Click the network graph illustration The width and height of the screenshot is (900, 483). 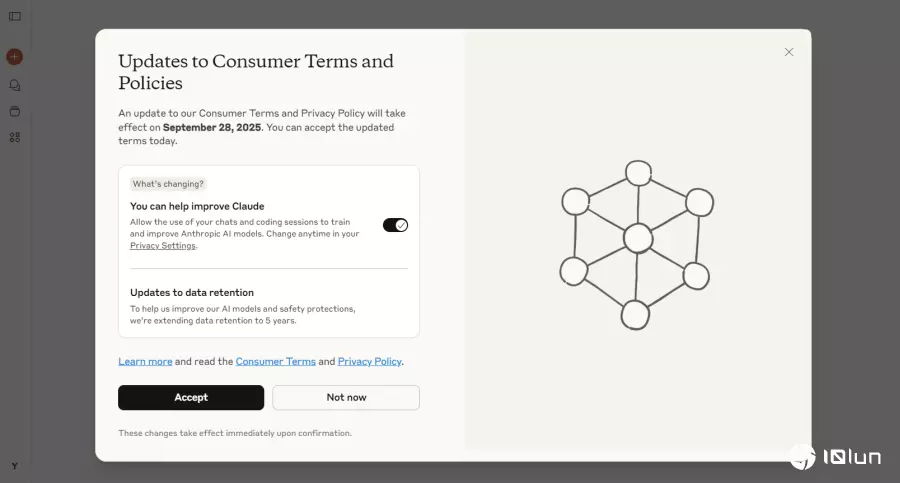pos(637,245)
